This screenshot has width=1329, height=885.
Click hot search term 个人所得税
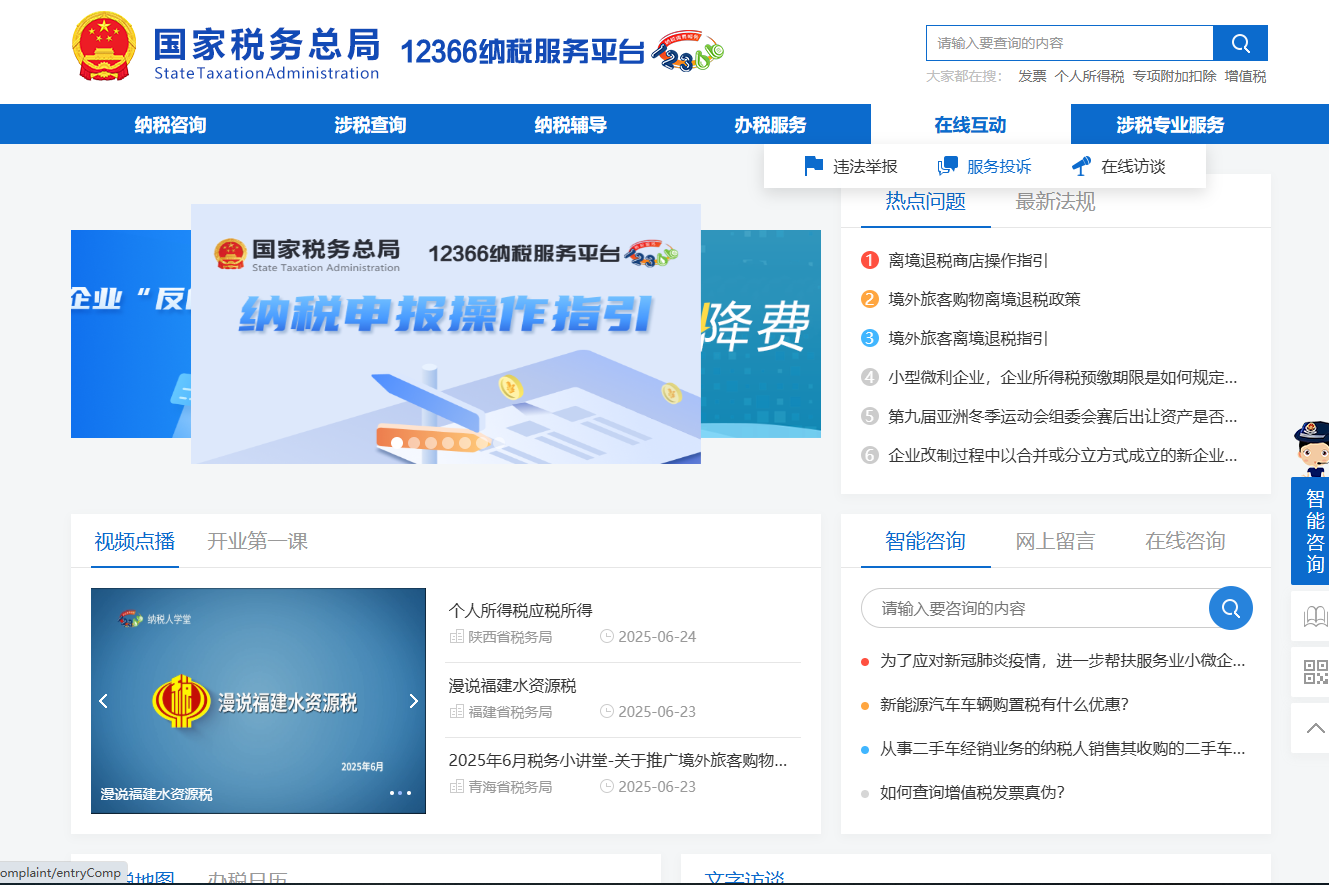[1089, 76]
